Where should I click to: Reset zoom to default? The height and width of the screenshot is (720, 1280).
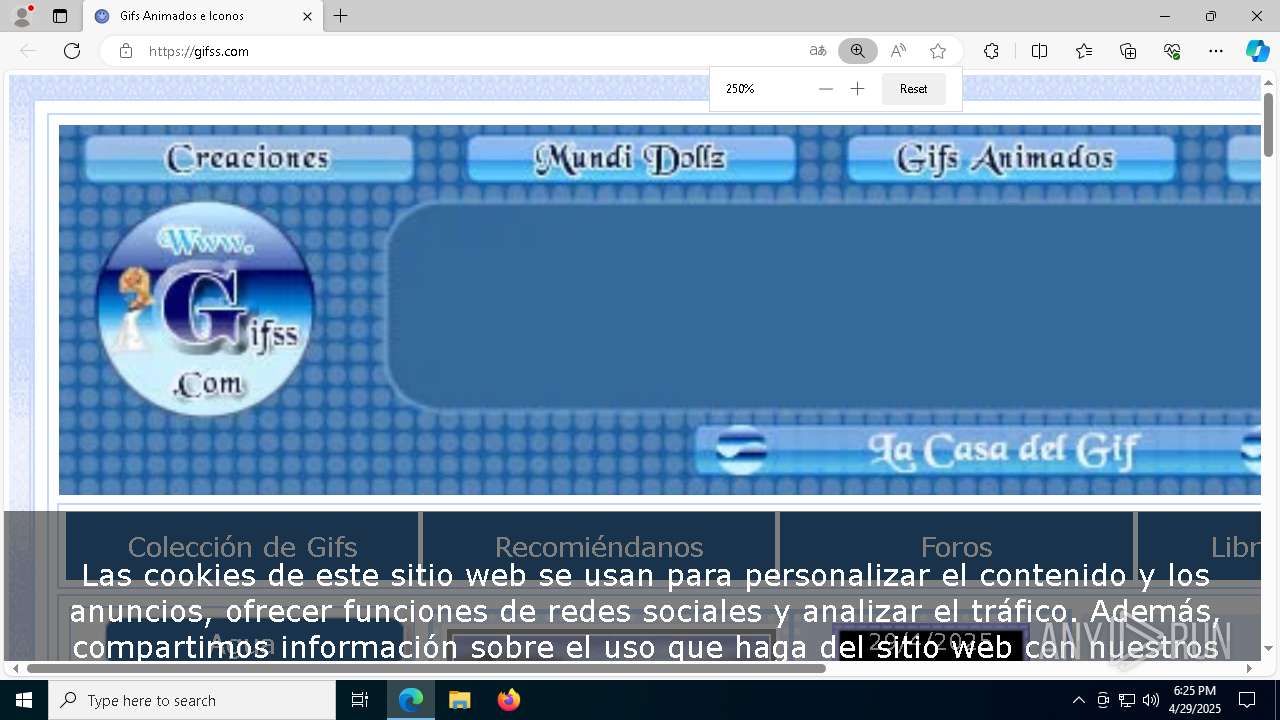913,89
